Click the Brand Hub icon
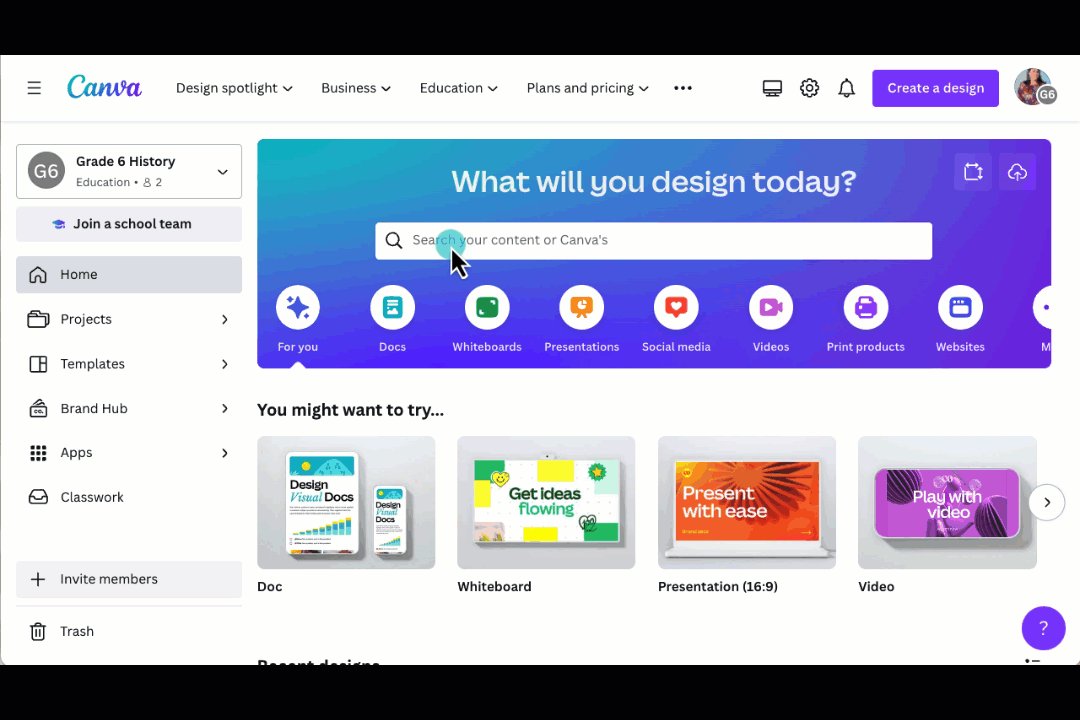The width and height of the screenshot is (1080, 720). [x=38, y=409]
